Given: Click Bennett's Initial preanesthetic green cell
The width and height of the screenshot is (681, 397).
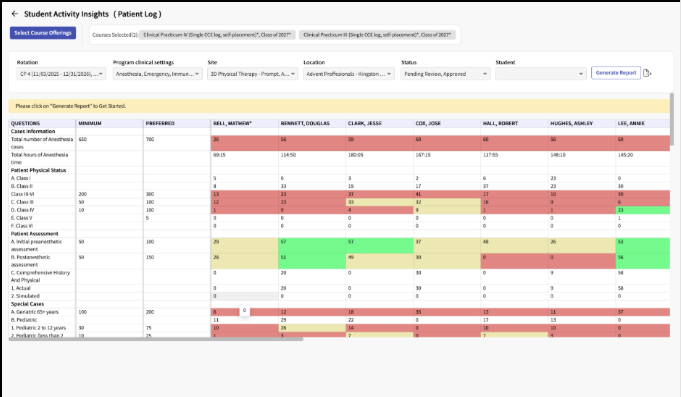Looking at the screenshot, I should [312, 245].
